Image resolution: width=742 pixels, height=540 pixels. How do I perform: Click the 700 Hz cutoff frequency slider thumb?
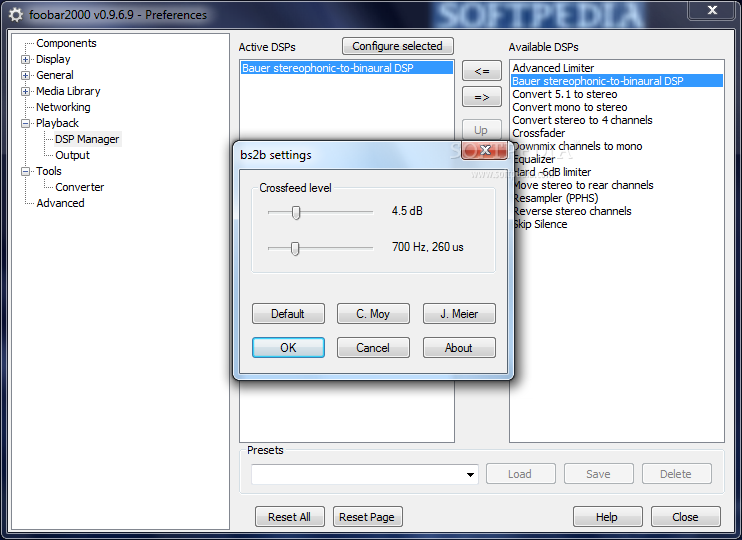[x=295, y=248]
